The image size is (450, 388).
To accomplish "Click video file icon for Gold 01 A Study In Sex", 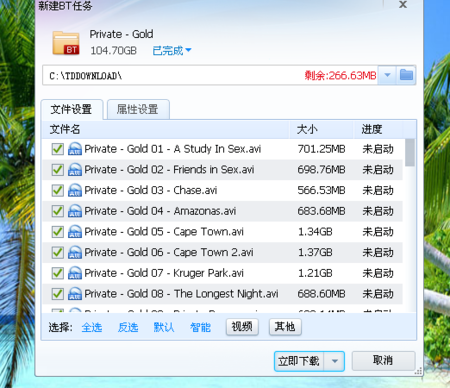I will pos(75,149).
